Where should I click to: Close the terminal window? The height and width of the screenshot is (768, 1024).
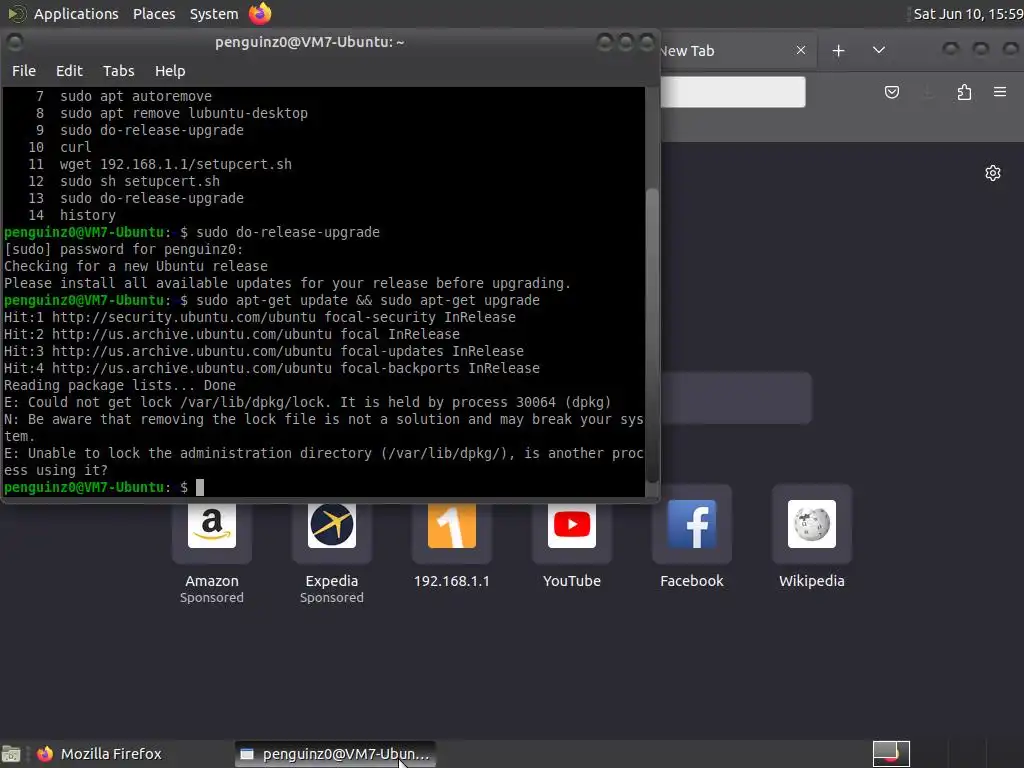point(647,42)
